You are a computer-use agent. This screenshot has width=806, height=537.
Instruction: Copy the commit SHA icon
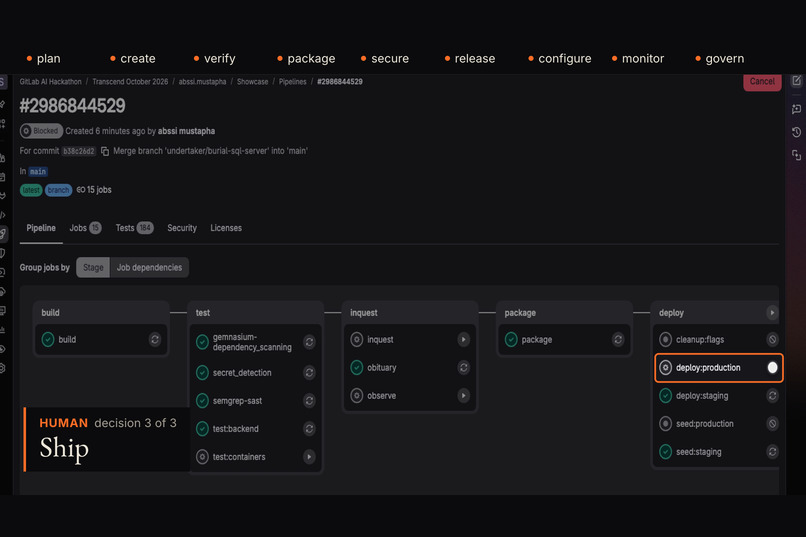pyautogui.click(x=105, y=151)
